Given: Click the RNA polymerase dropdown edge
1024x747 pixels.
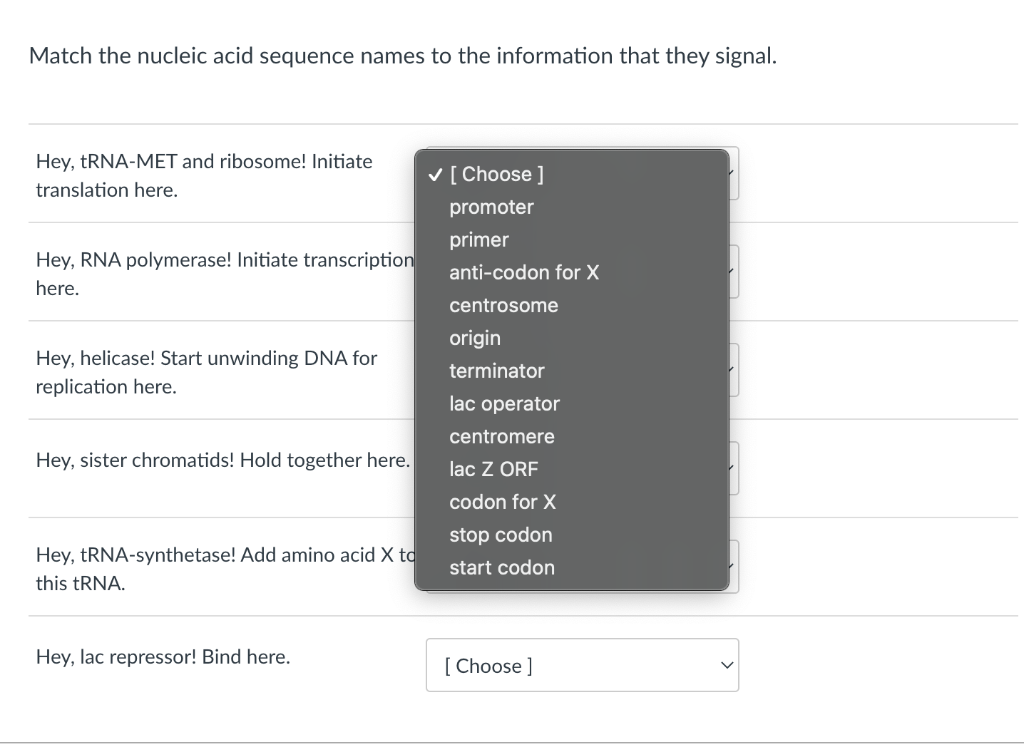Looking at the screenshot, I should pyautogui.click(x=735, y=272).
